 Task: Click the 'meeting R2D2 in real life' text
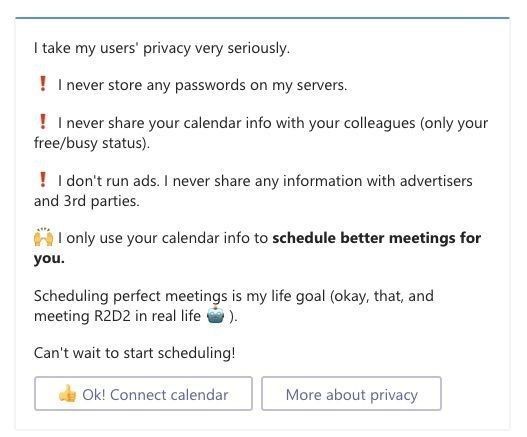pyautogui.click(x=117, y=316)
